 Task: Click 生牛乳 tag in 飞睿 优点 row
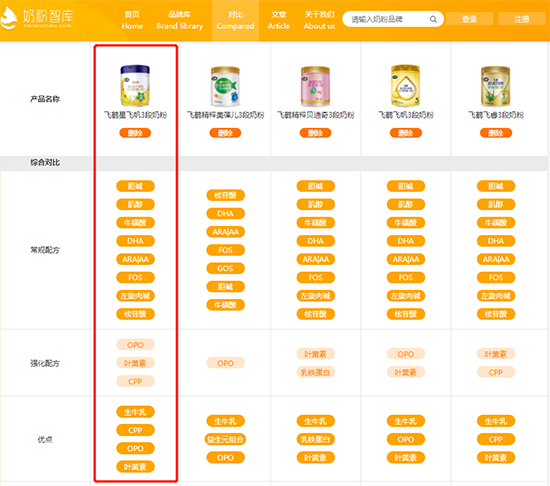[x=496, y=421]
